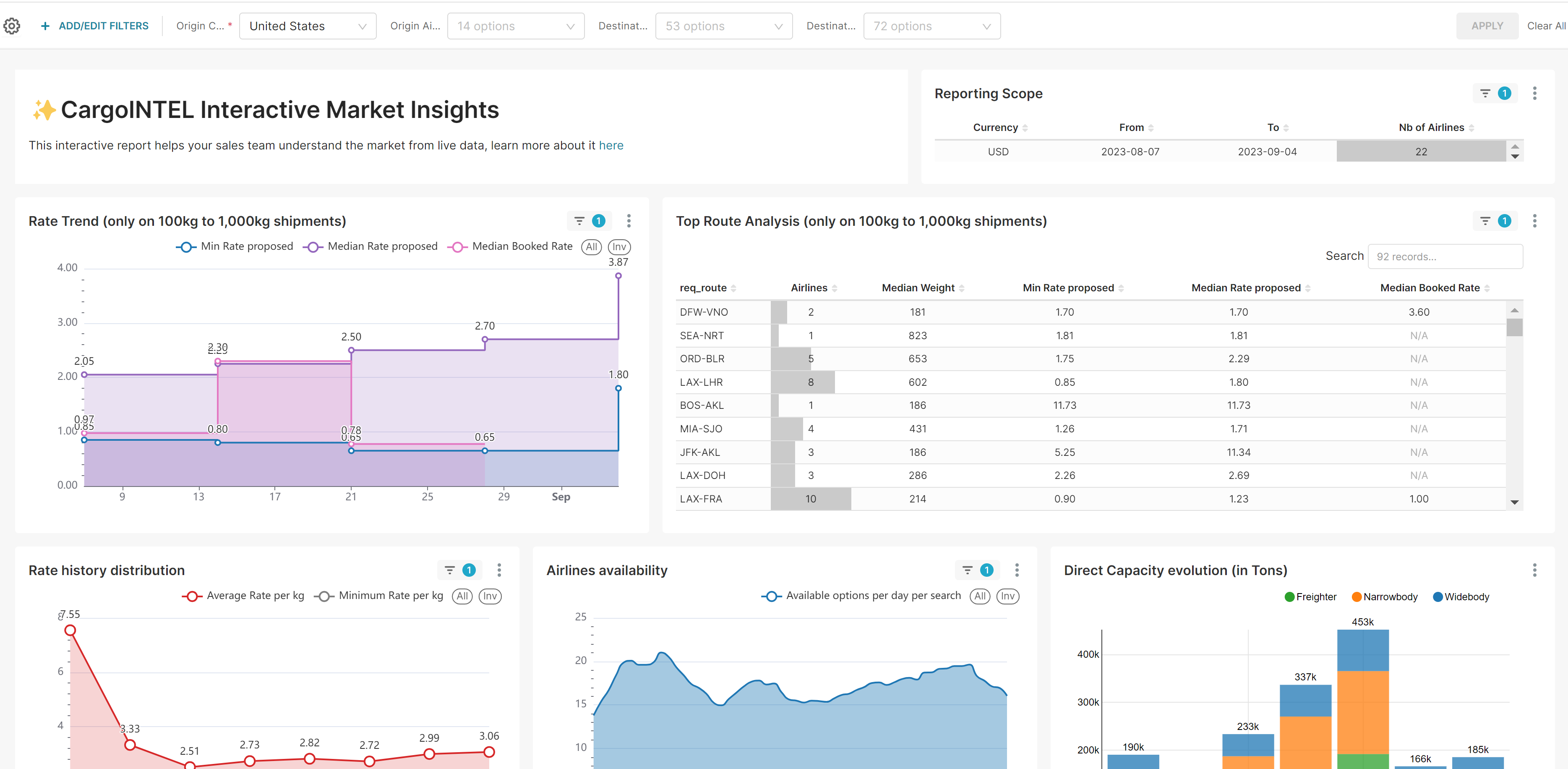Select the LAX-LHR route row
Viewport: 1568px width, 769px height.
1090,382
